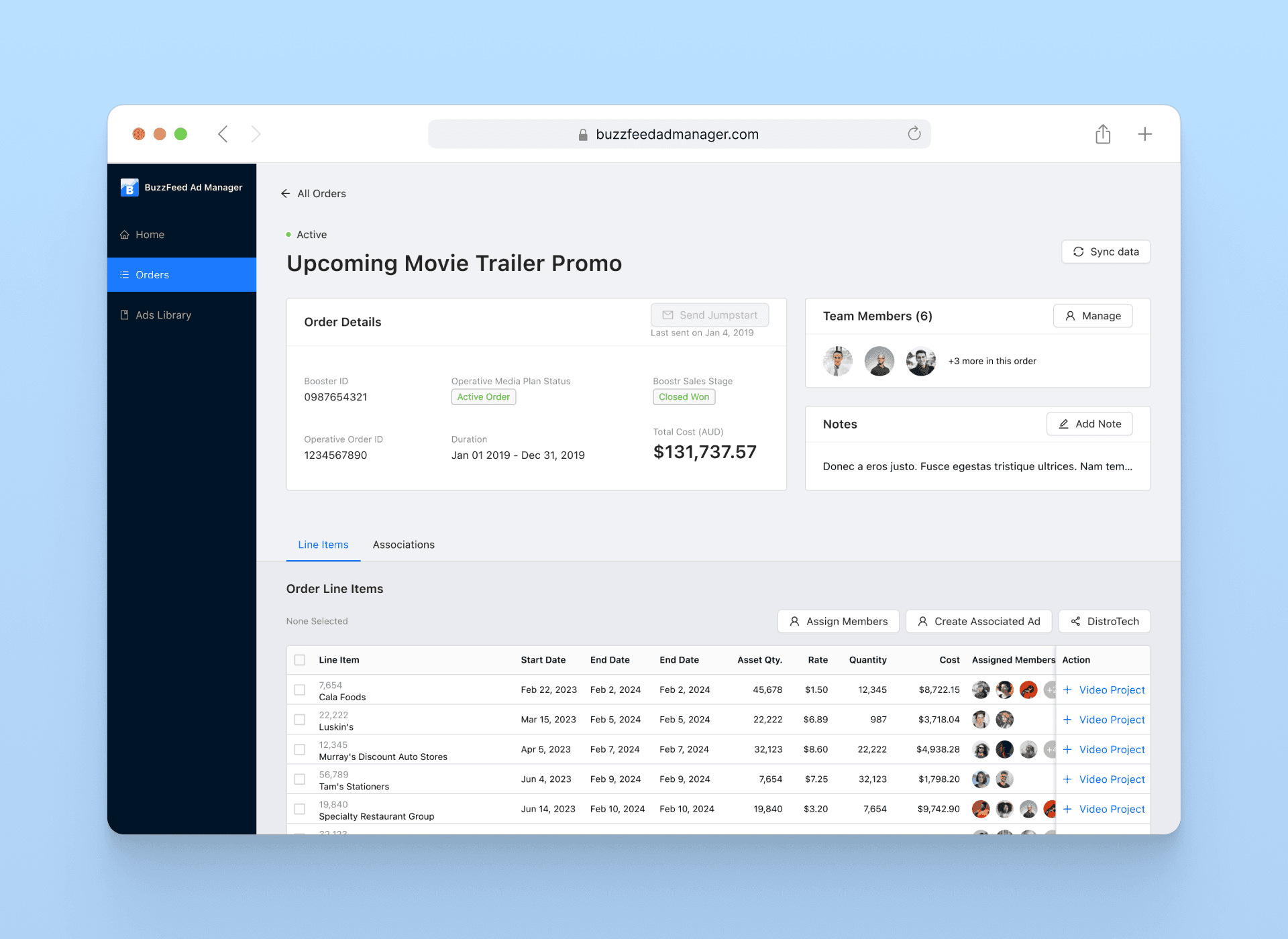The width and height of the screenshot is (1288, 939).
Task: Return to All Orders
Action: point(313,194)
